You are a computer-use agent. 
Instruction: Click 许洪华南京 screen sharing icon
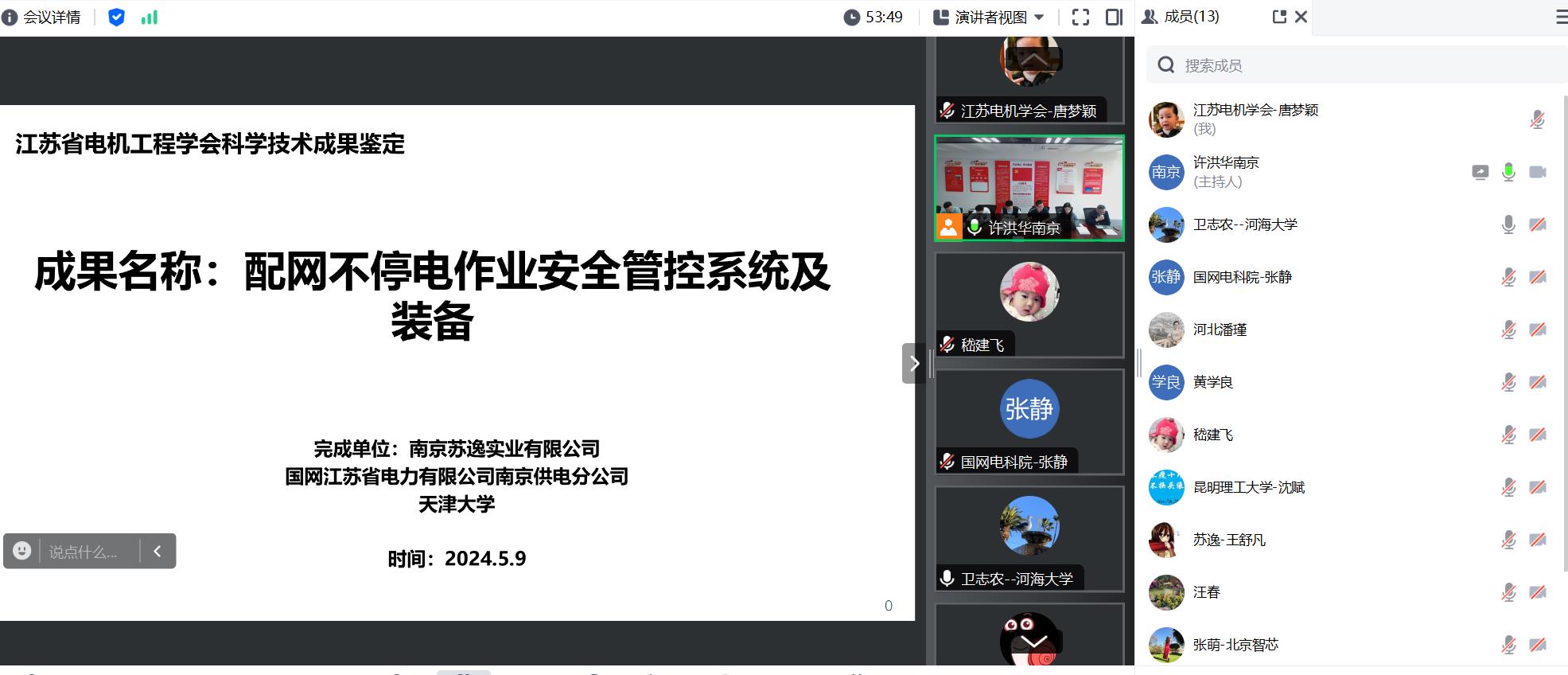click(x=1480, y=172)
